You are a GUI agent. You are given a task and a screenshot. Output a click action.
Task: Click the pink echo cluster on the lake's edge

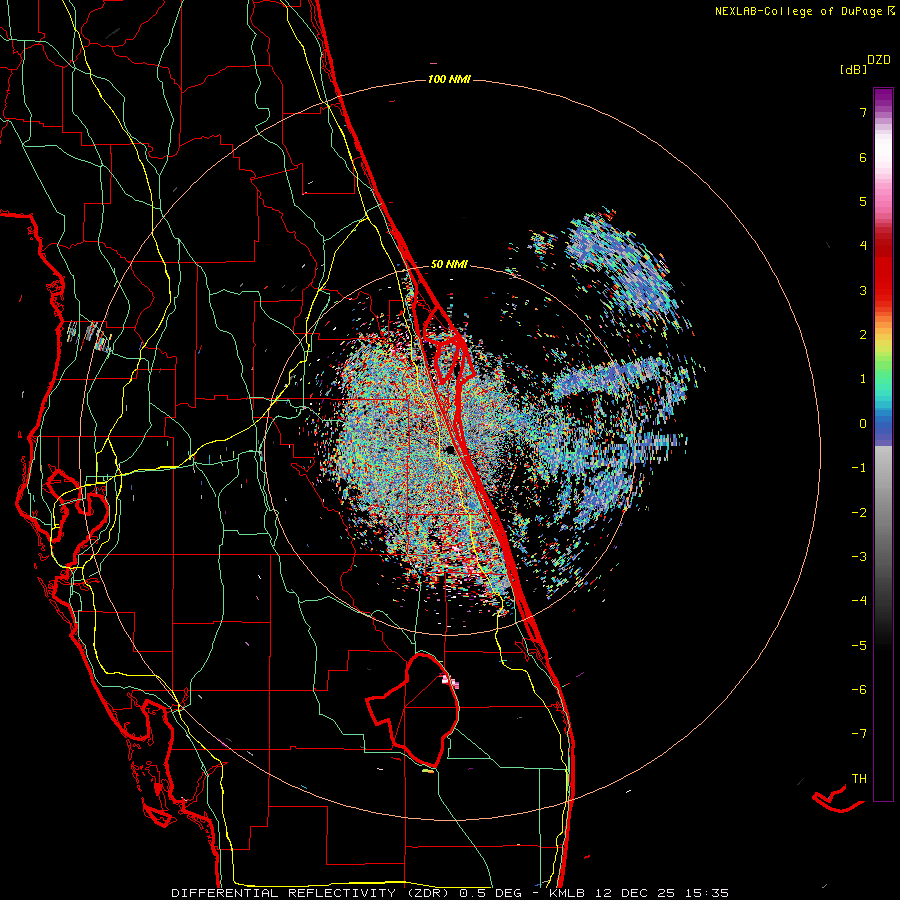(451, 681)
